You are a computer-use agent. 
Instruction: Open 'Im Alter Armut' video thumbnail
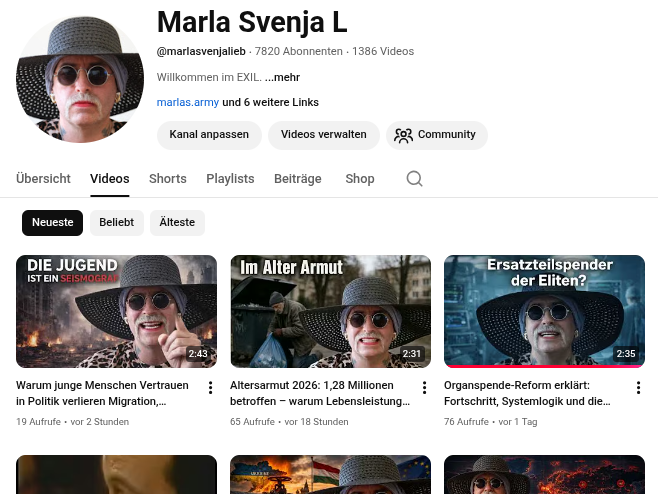click(331, 311)
